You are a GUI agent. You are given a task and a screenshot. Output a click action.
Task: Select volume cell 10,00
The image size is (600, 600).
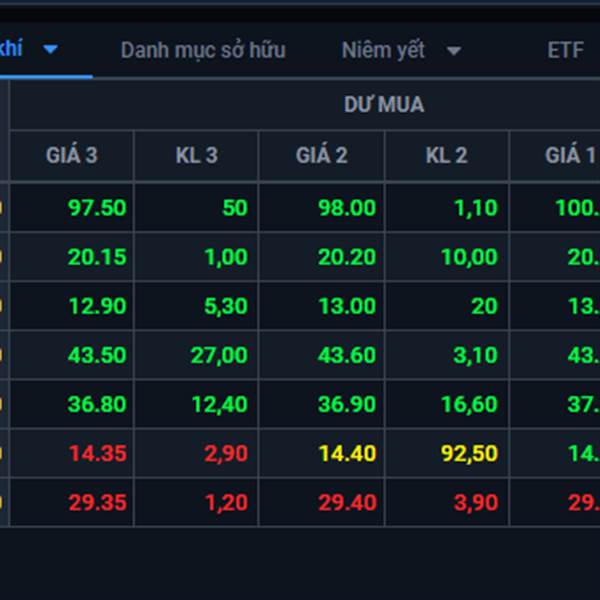447,256
